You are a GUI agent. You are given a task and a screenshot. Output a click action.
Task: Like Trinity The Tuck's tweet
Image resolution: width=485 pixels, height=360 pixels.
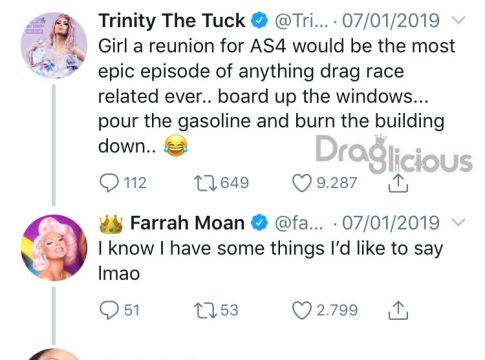pyautogui.click(x=301, y=183)
